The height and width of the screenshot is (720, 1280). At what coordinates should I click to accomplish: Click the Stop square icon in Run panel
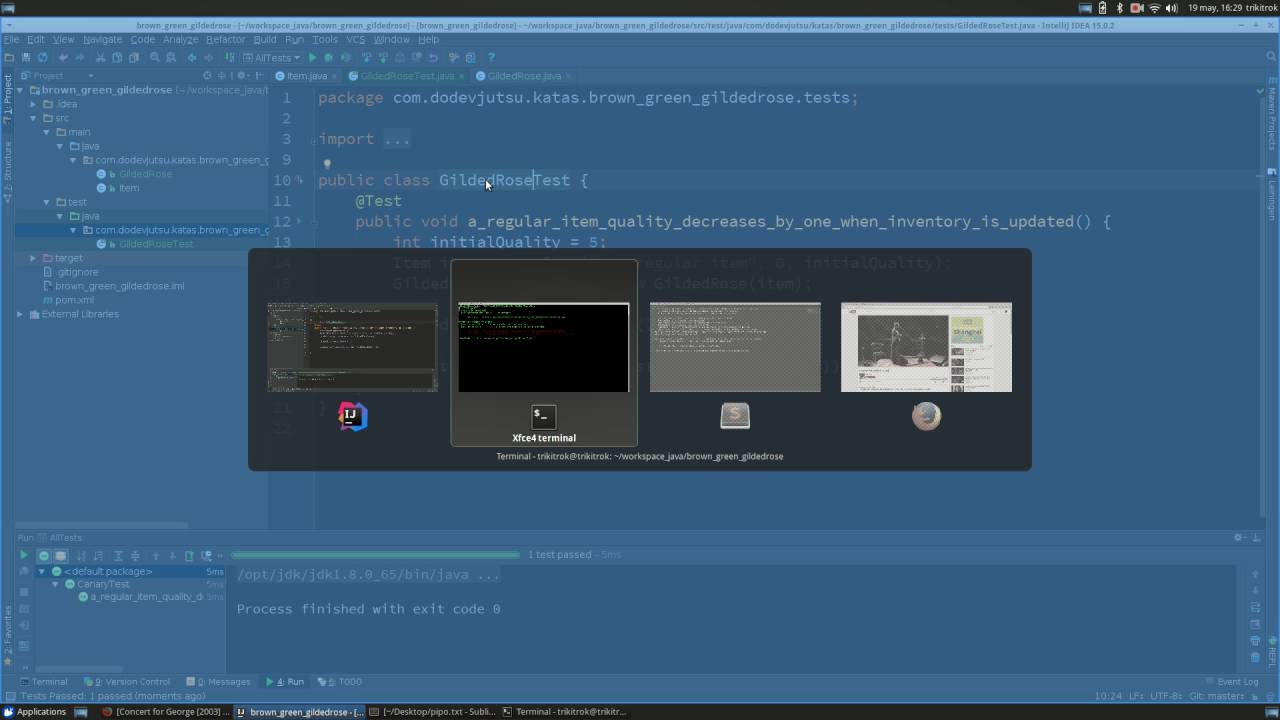click(24, 591)
